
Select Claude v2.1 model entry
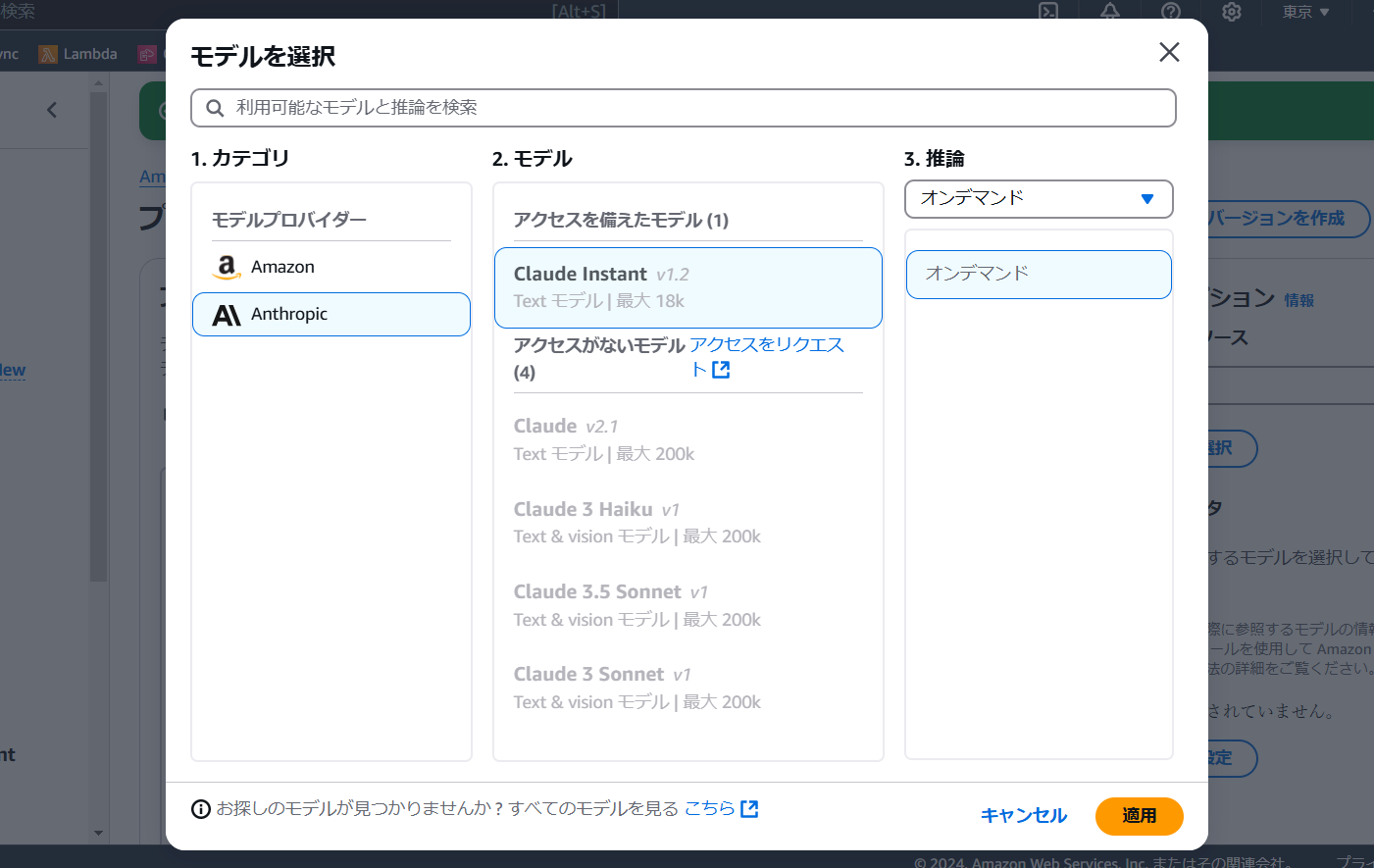pos(688,439)
